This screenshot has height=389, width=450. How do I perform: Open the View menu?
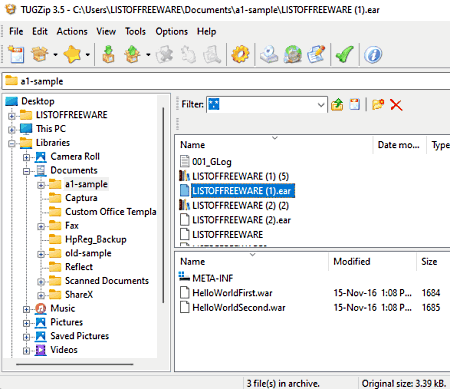tap(106, 31)
